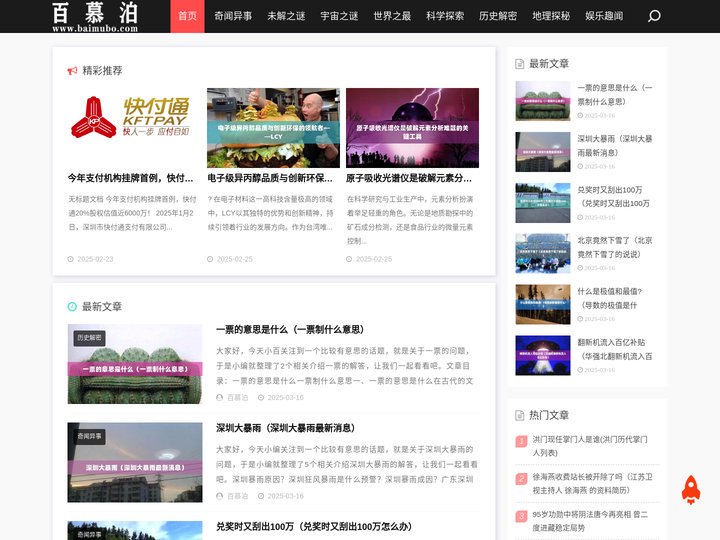Click the rank 2 badge in 热门文章

(x=521, y=479)
